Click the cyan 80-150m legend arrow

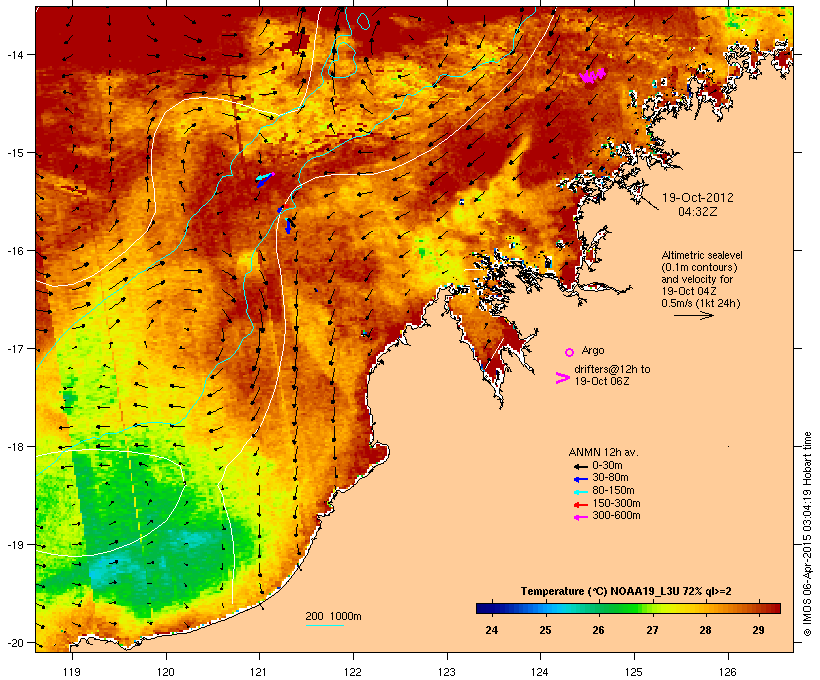580,492
